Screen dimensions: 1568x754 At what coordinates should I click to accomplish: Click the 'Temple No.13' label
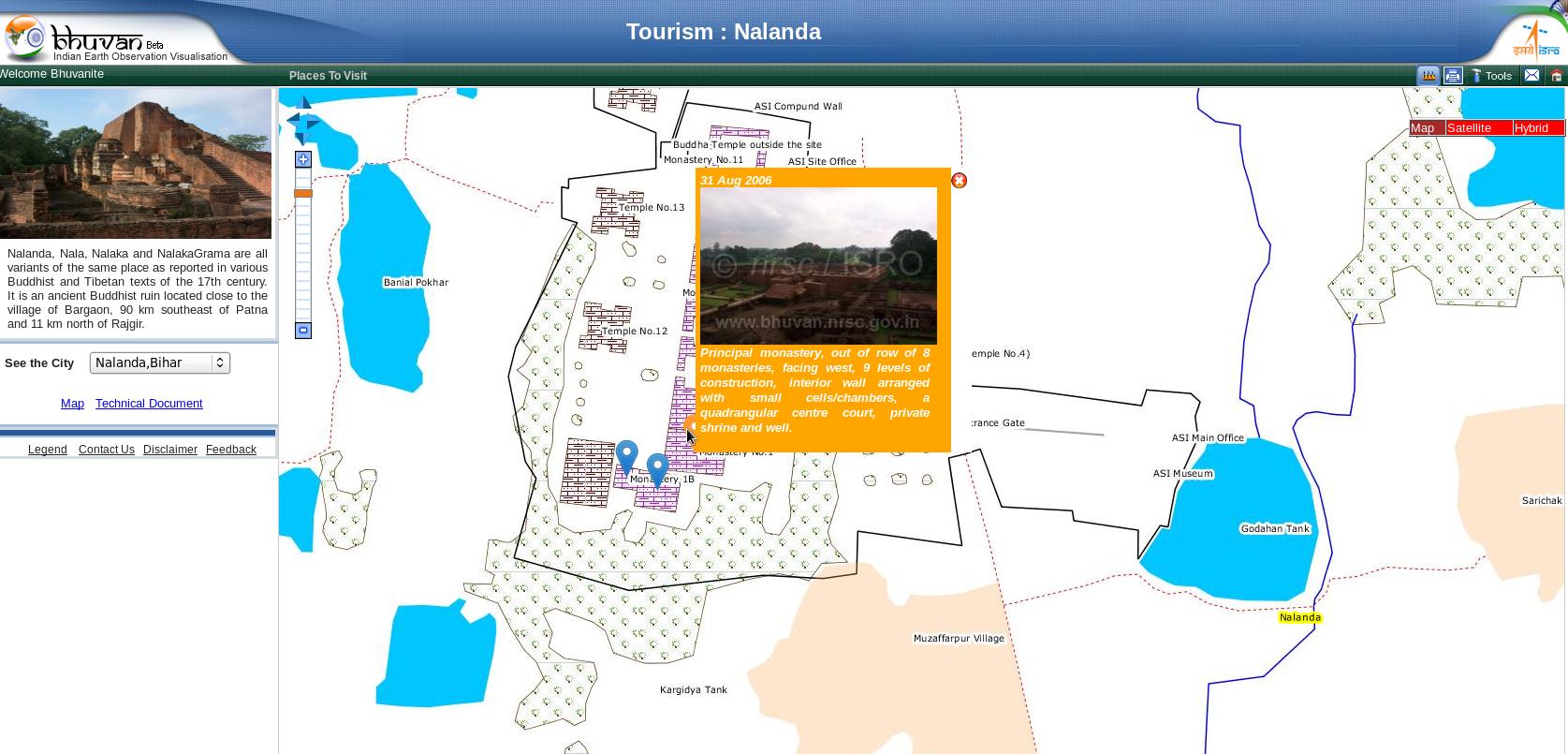coord(652,208)
